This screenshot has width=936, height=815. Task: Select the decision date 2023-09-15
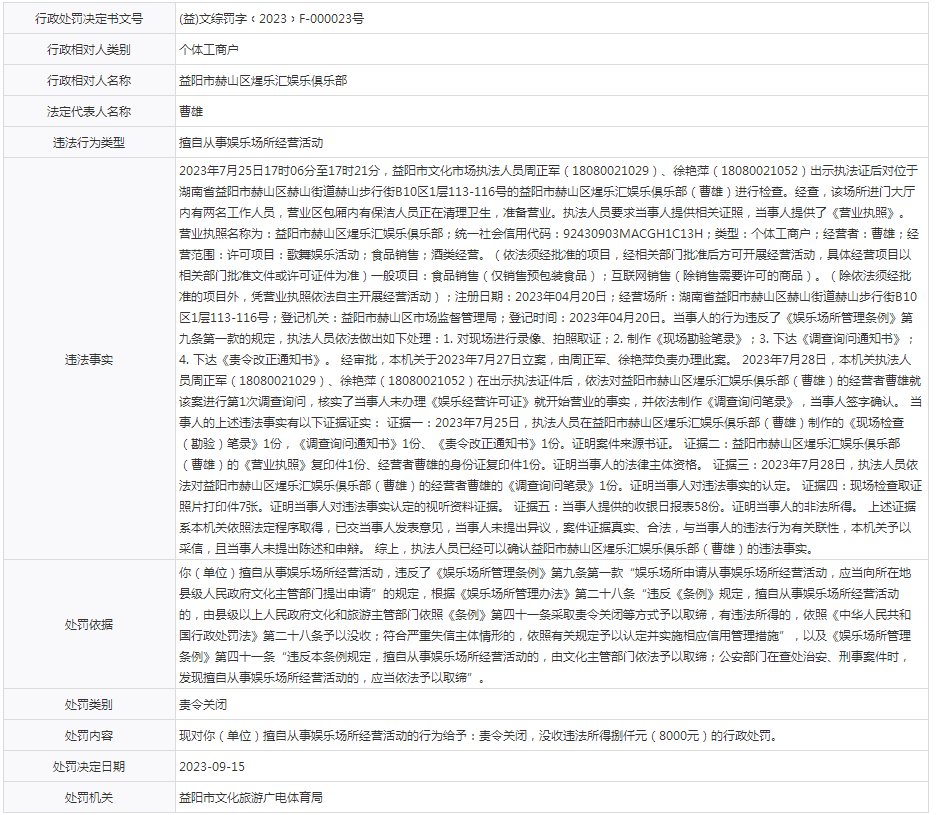click(211, 766)
